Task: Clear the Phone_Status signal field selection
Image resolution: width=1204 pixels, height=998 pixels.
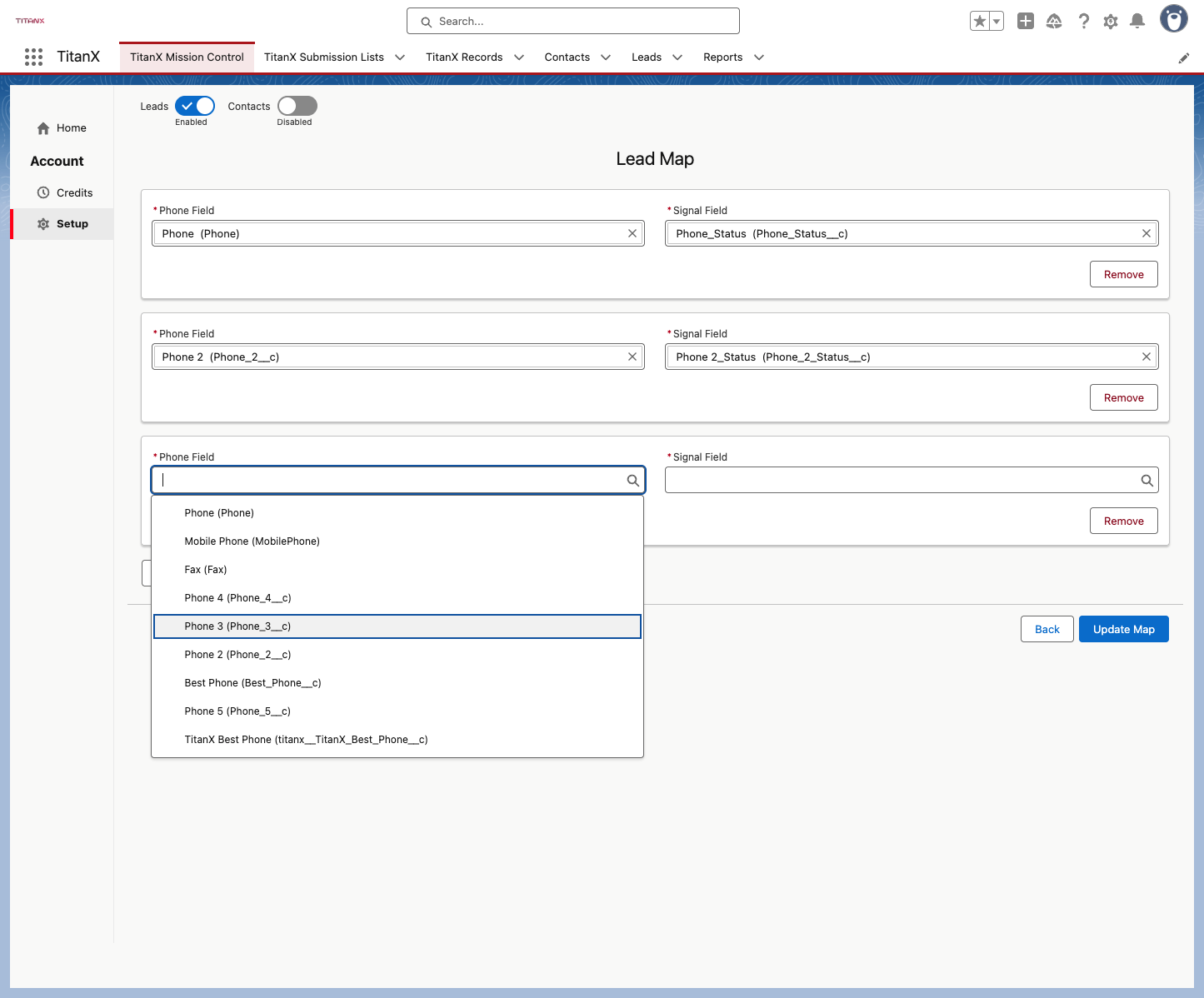Action: pos(1147,233)
